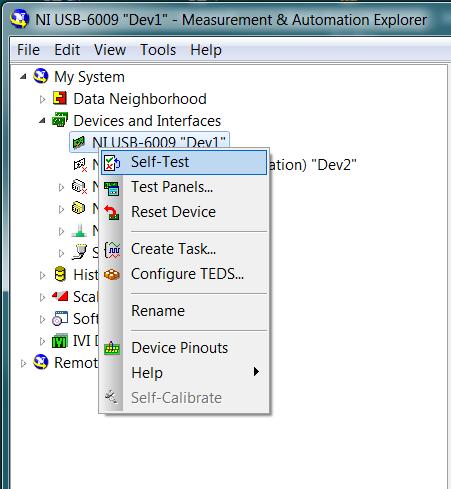
Task: Open the Help menu in menu bar
Action: [206, 50]
